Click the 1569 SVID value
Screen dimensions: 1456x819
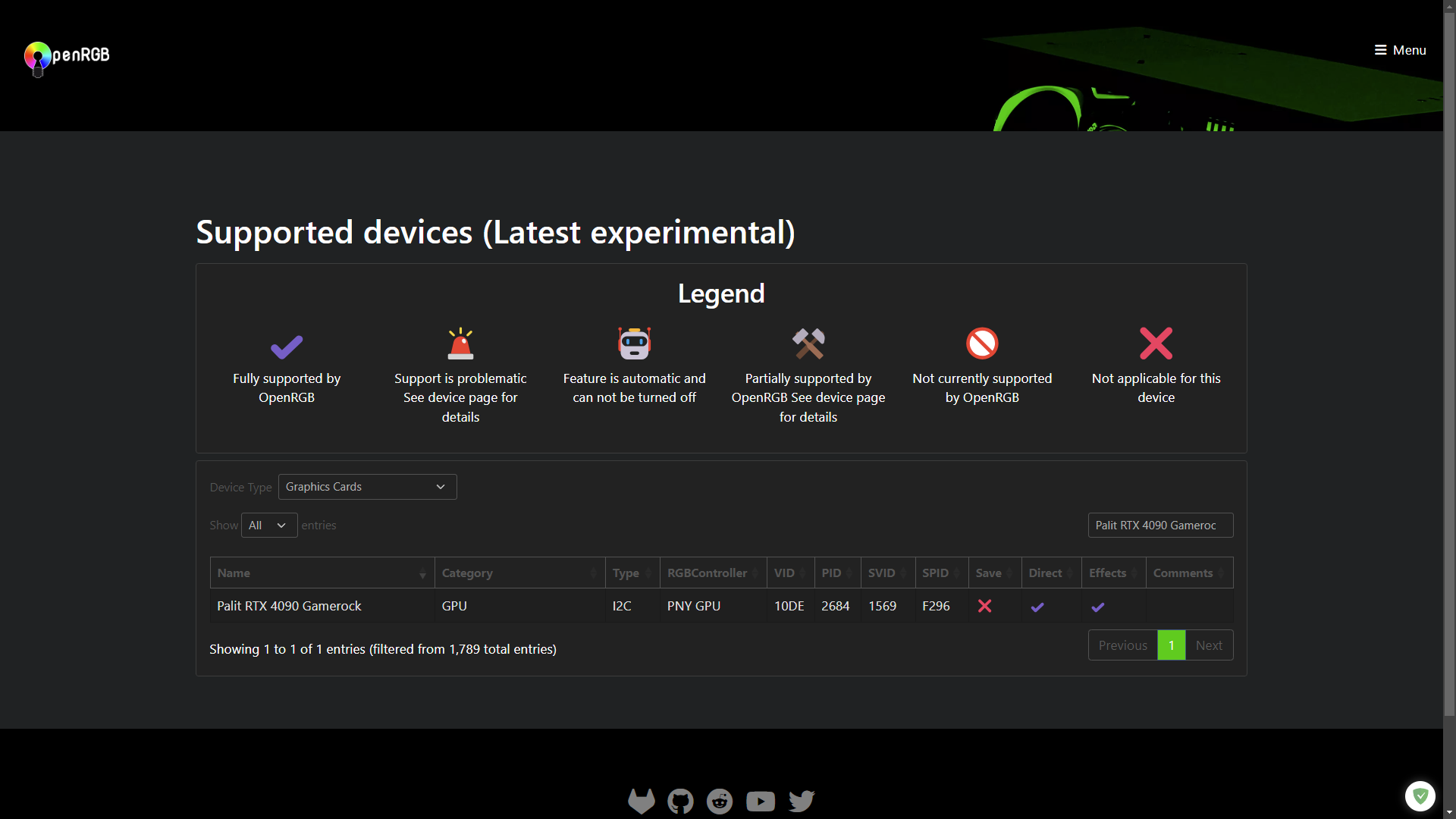click(x=882, y=606)
